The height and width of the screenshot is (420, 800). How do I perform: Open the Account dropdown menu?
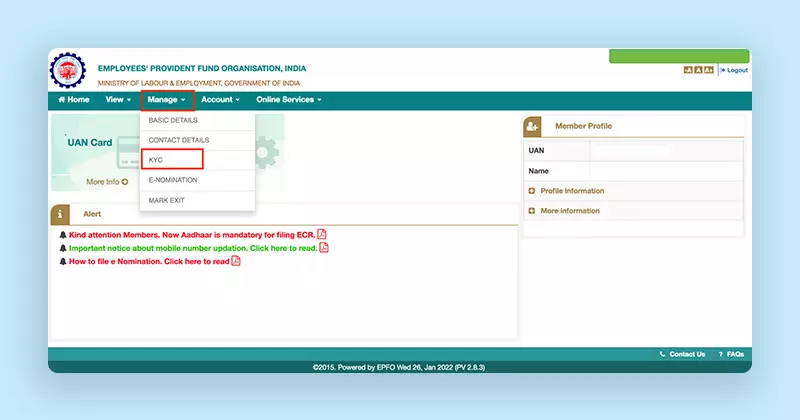click(x=220, y=100)
